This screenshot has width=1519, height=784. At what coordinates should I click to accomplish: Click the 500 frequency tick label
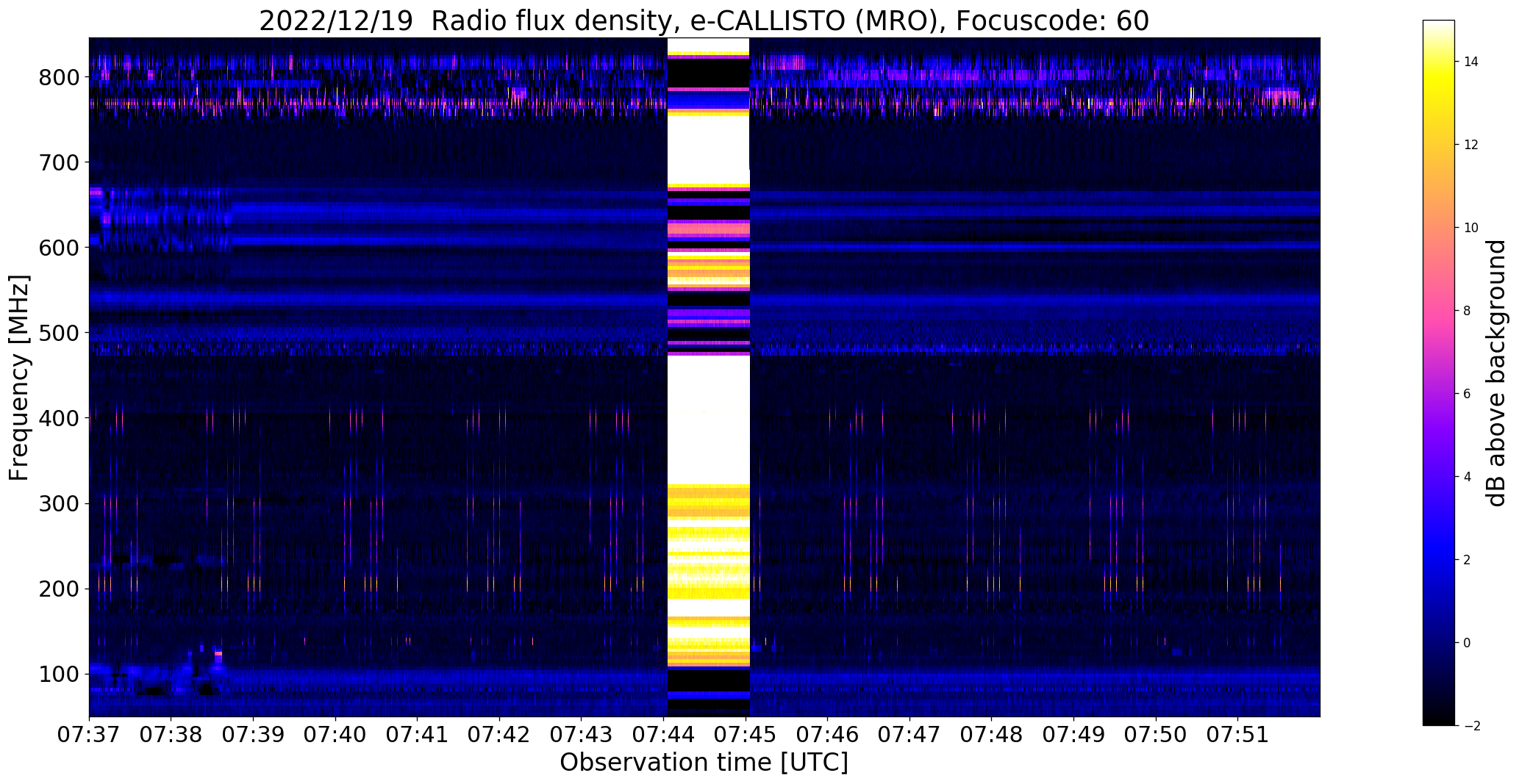60,333
